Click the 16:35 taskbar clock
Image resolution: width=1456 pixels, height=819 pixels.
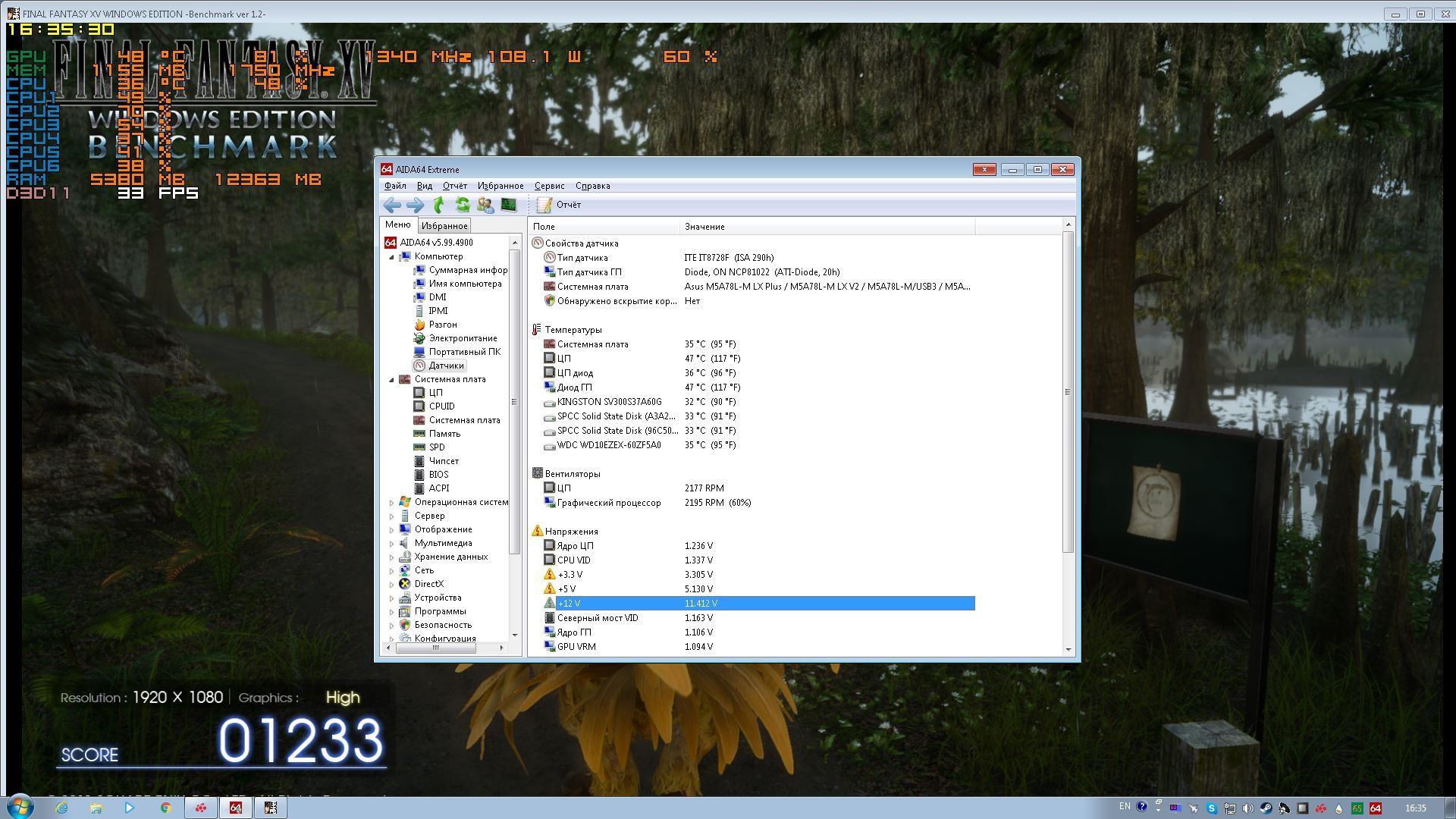pyautogui.click(x=1415, y=808)
